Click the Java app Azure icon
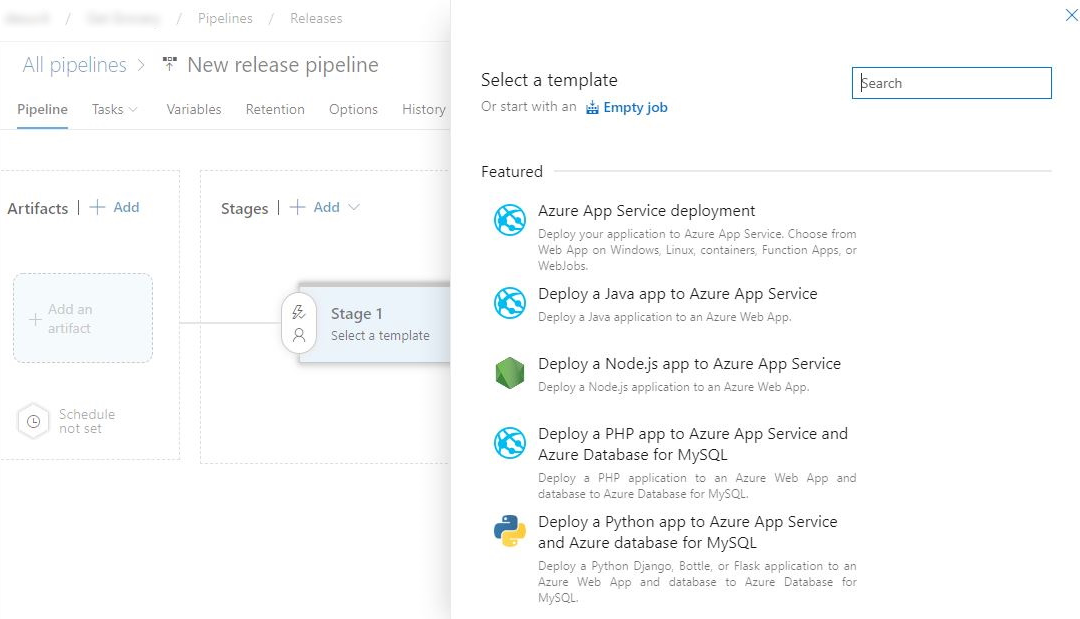This screenshot has height=619, width=1080. (510, 303)
